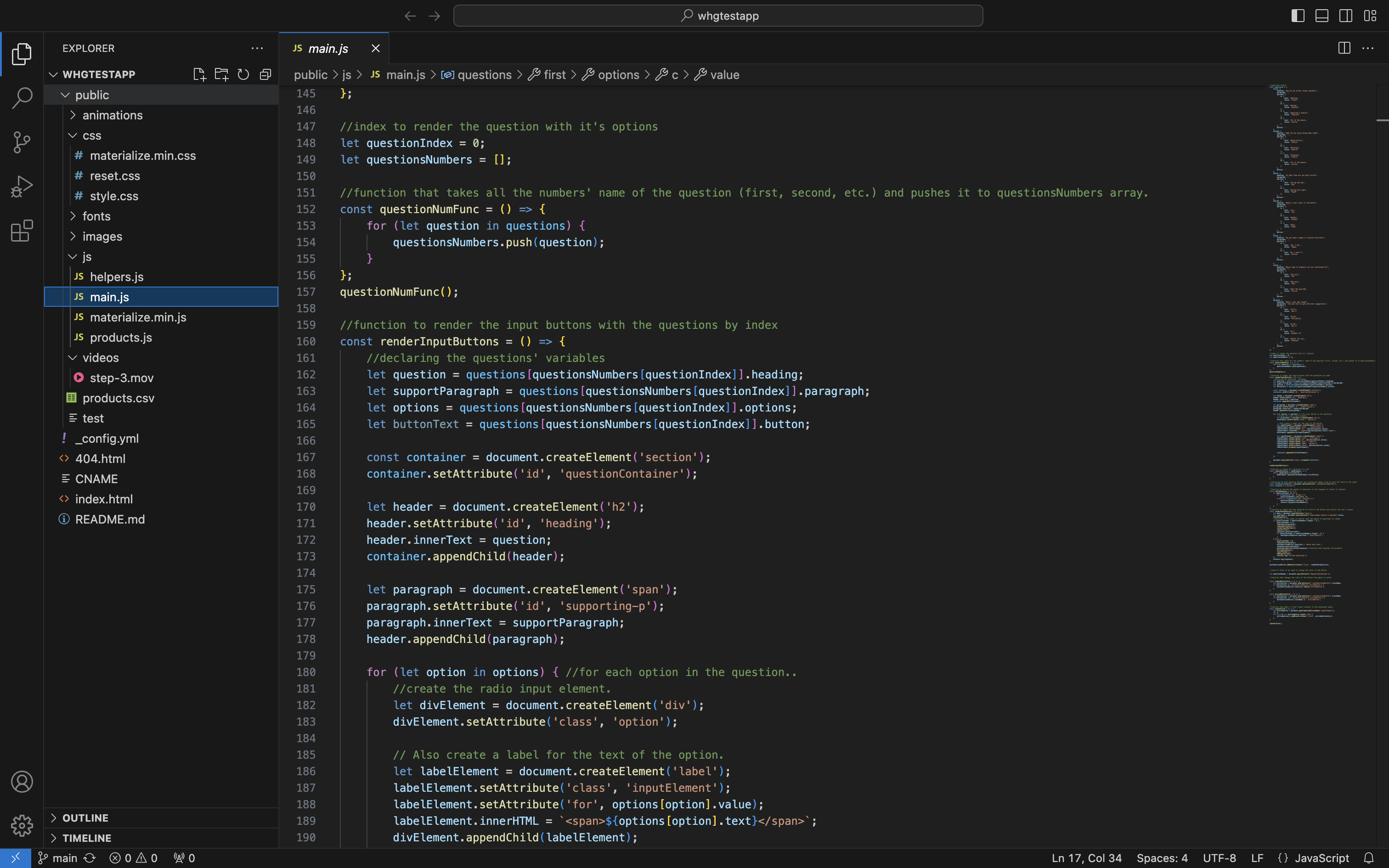The width and height of the screenshot is (1389, 868).
Task: Select the main.js editor tab
Action: (328, 49)
